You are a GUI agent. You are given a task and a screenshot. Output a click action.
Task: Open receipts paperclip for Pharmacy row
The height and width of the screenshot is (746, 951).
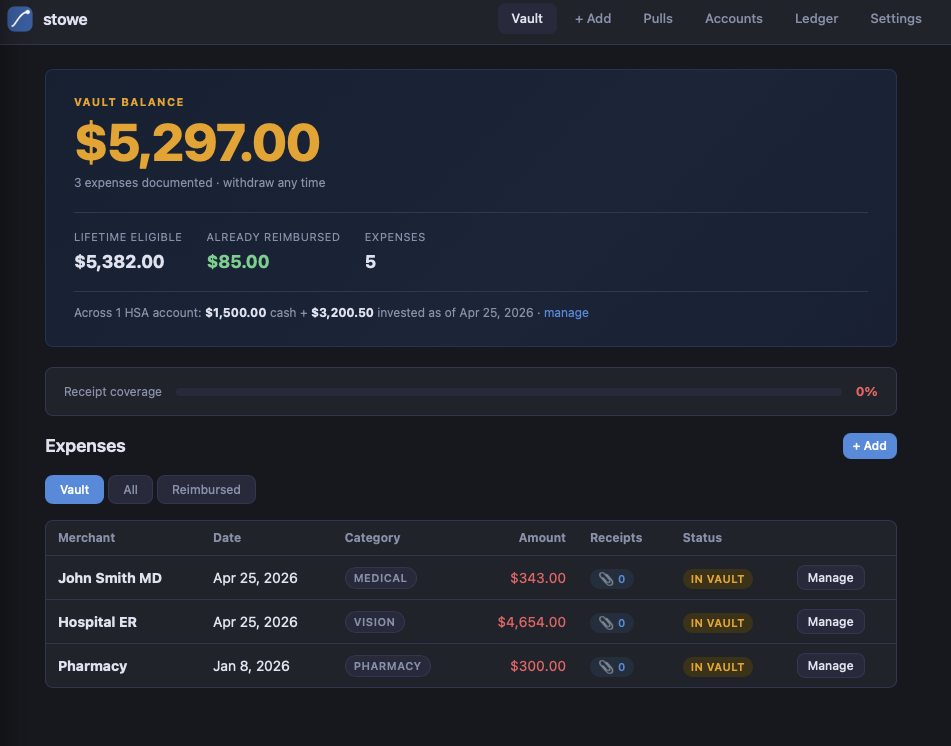[611, 667]
